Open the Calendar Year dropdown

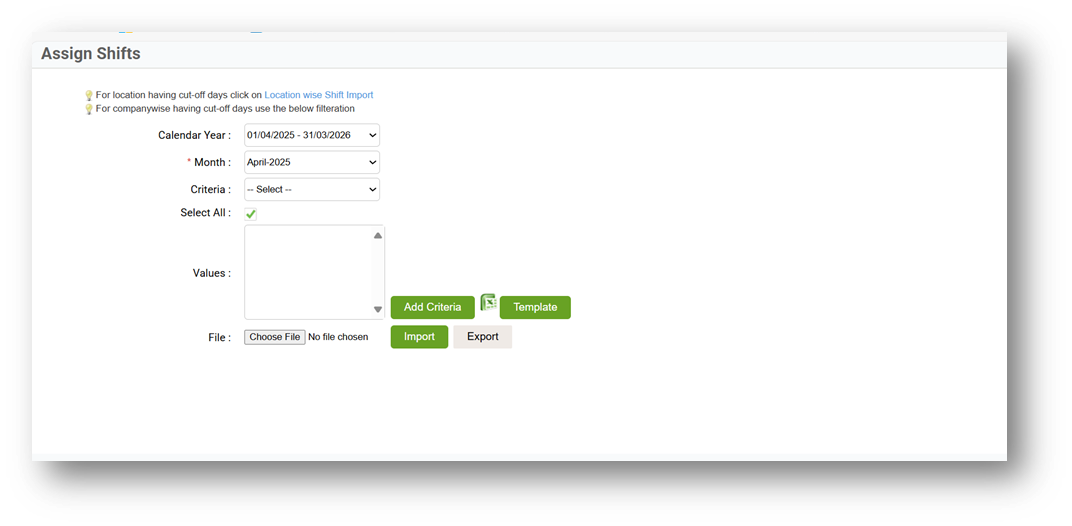coord(312,135)
